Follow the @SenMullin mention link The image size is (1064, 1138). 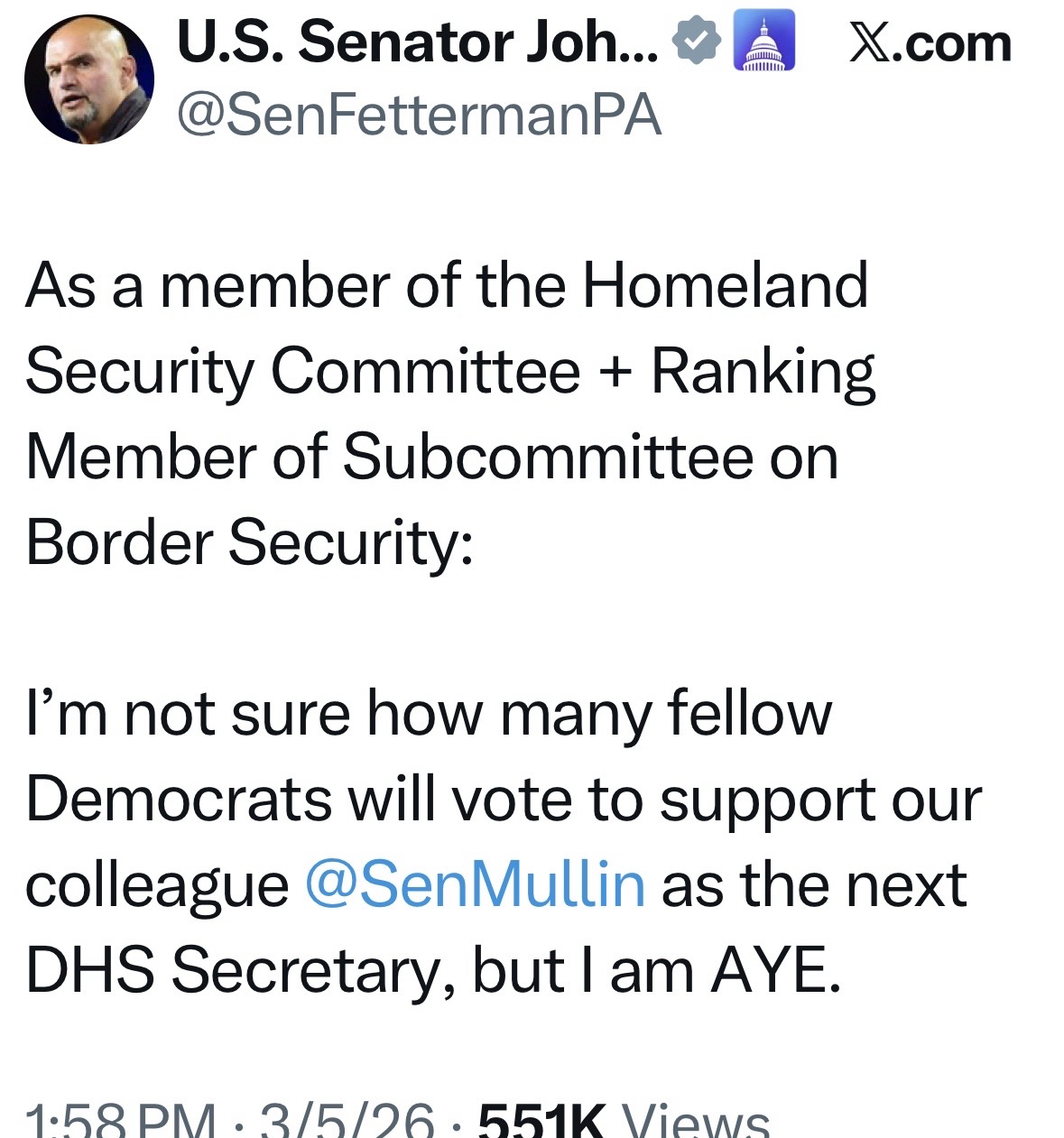point(476,885)
